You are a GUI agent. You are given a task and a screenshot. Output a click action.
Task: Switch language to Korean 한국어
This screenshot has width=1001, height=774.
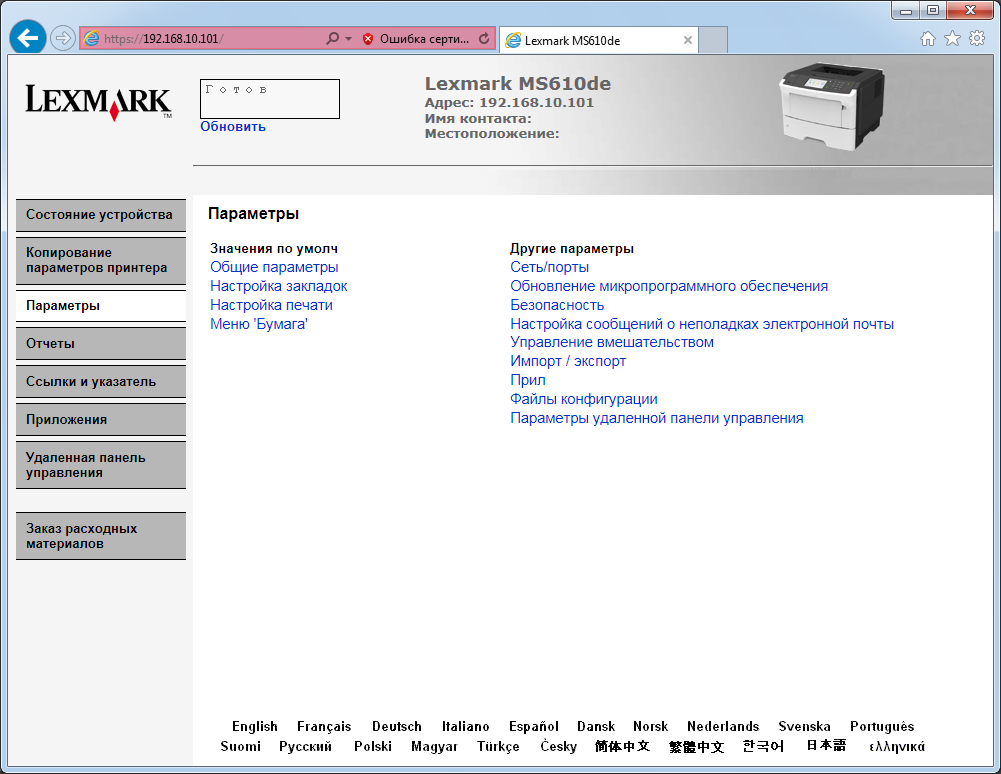tap(763, 746)
